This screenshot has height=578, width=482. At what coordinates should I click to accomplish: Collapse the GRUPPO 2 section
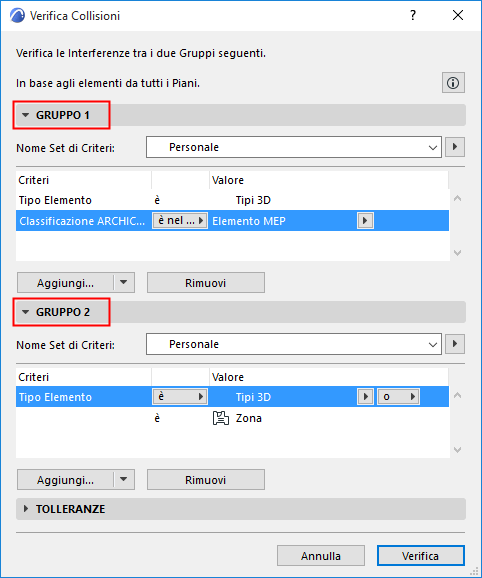click(25, 312)
